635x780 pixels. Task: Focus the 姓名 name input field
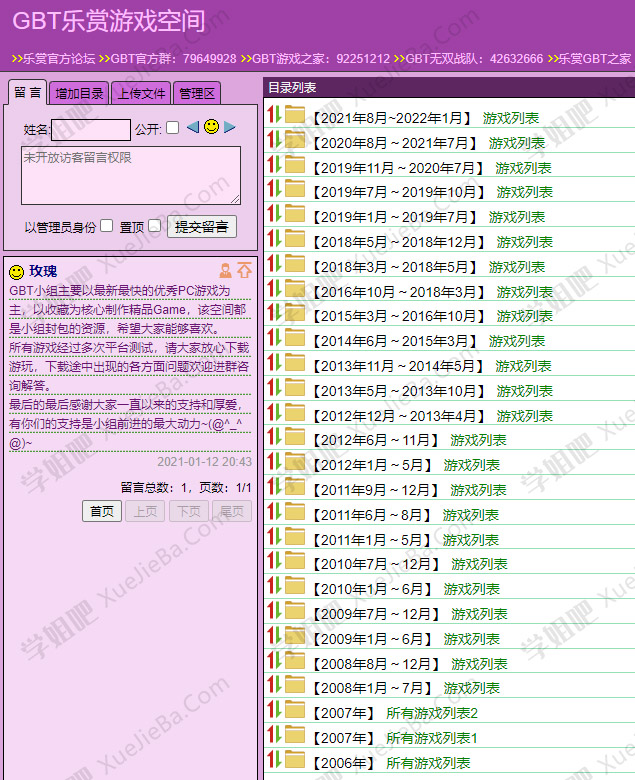point(91,129)
